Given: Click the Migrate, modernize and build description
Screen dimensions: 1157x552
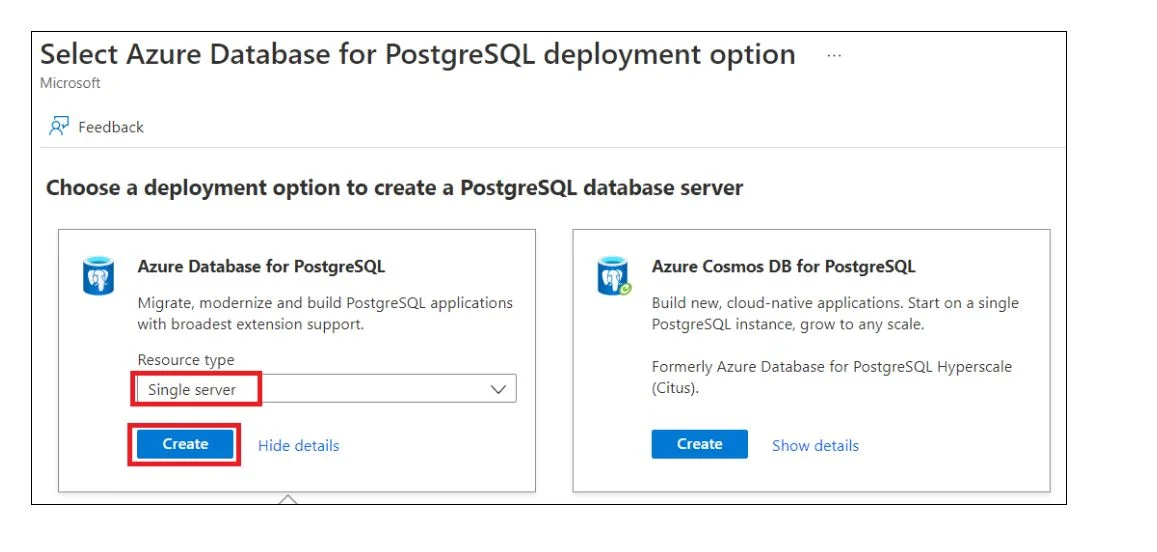Looking at the screenshot, I should click(x=325, y=314).
